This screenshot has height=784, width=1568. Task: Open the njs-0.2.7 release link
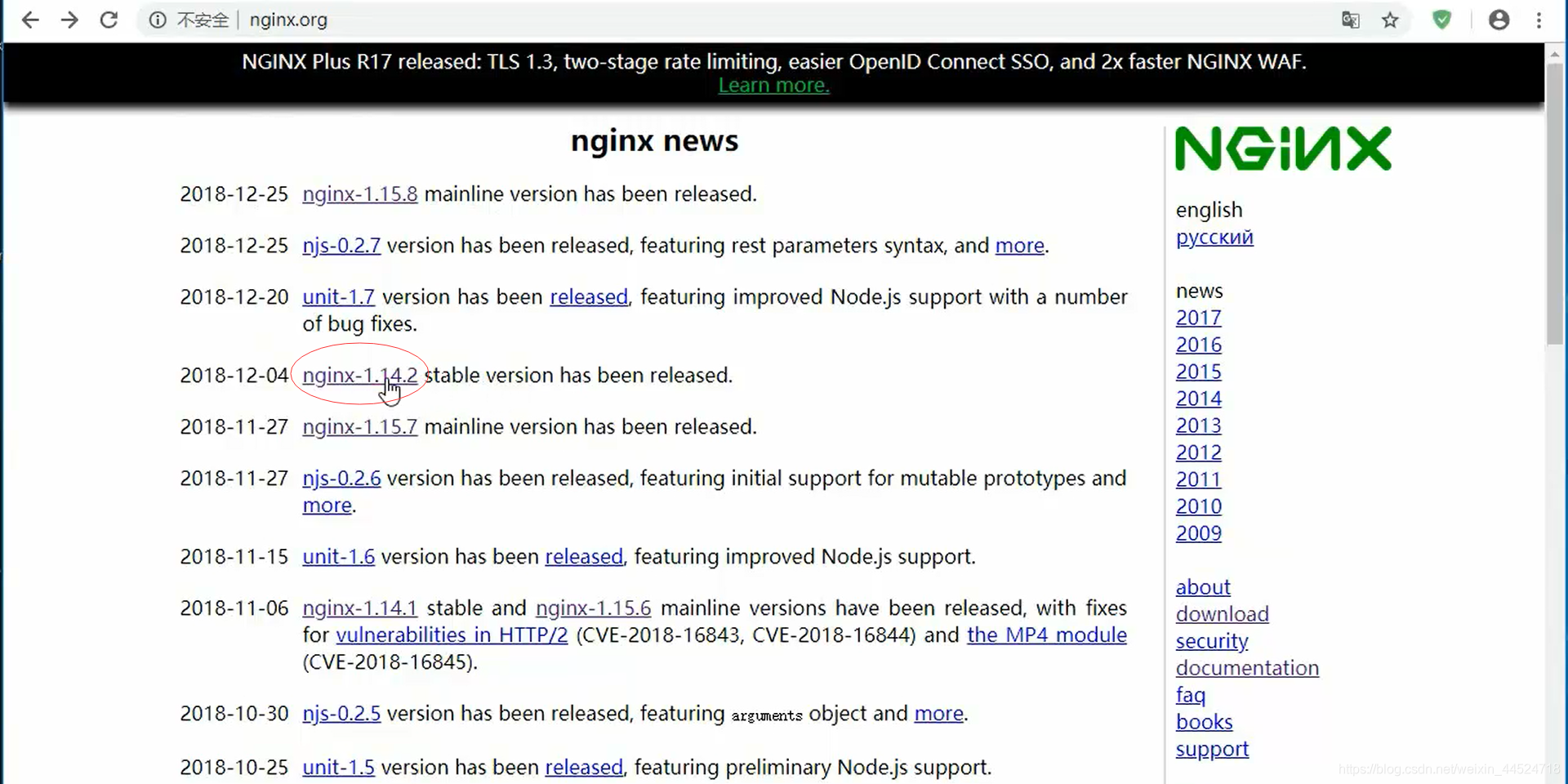click(341, 246)
